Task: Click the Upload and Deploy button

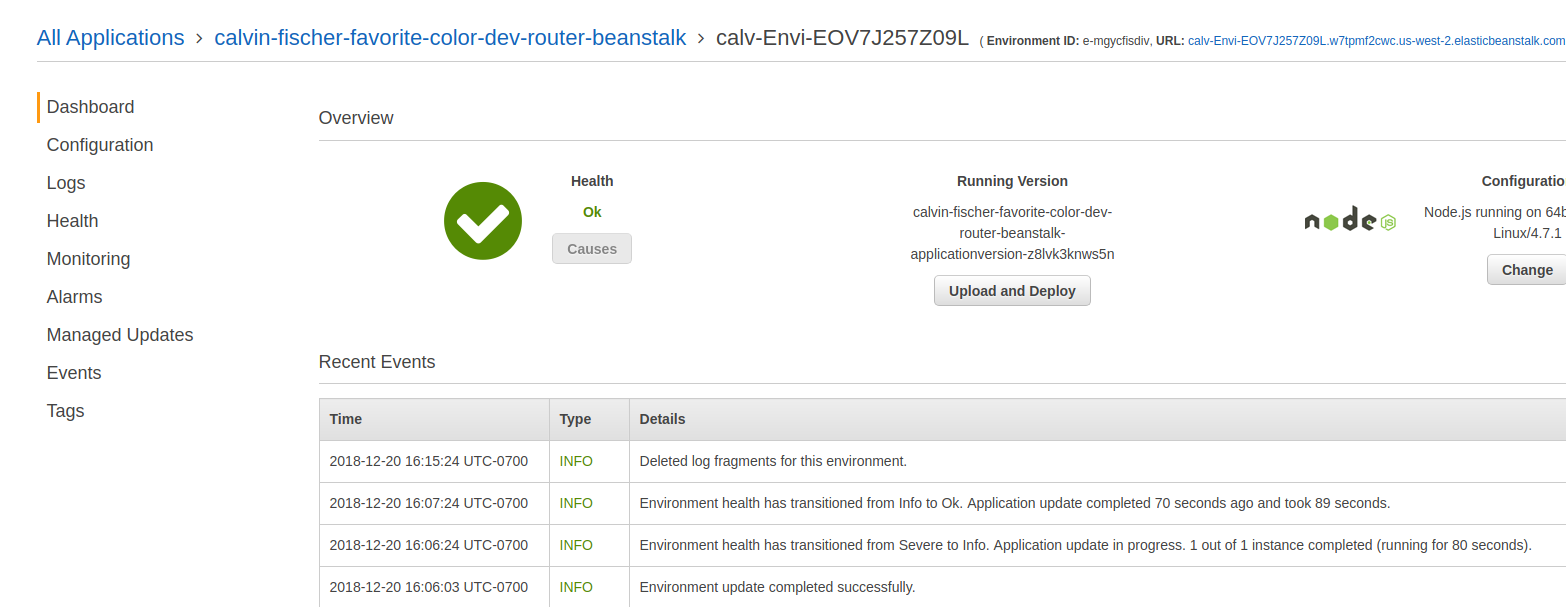Action: coord(1012,291)
